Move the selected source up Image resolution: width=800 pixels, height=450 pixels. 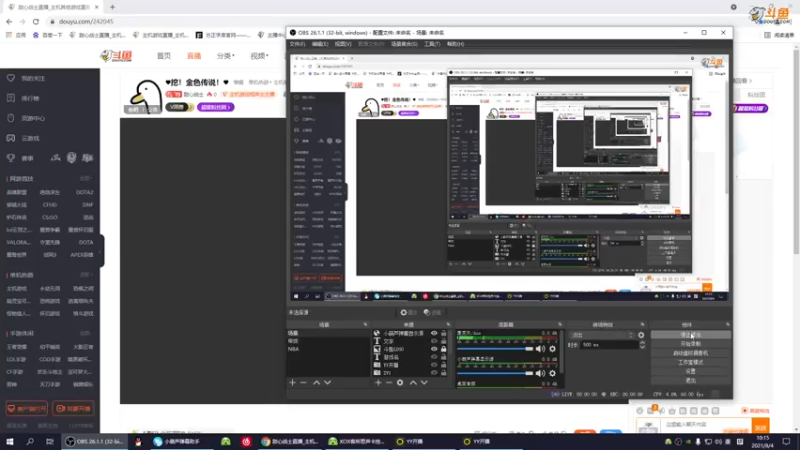(413, 382)
